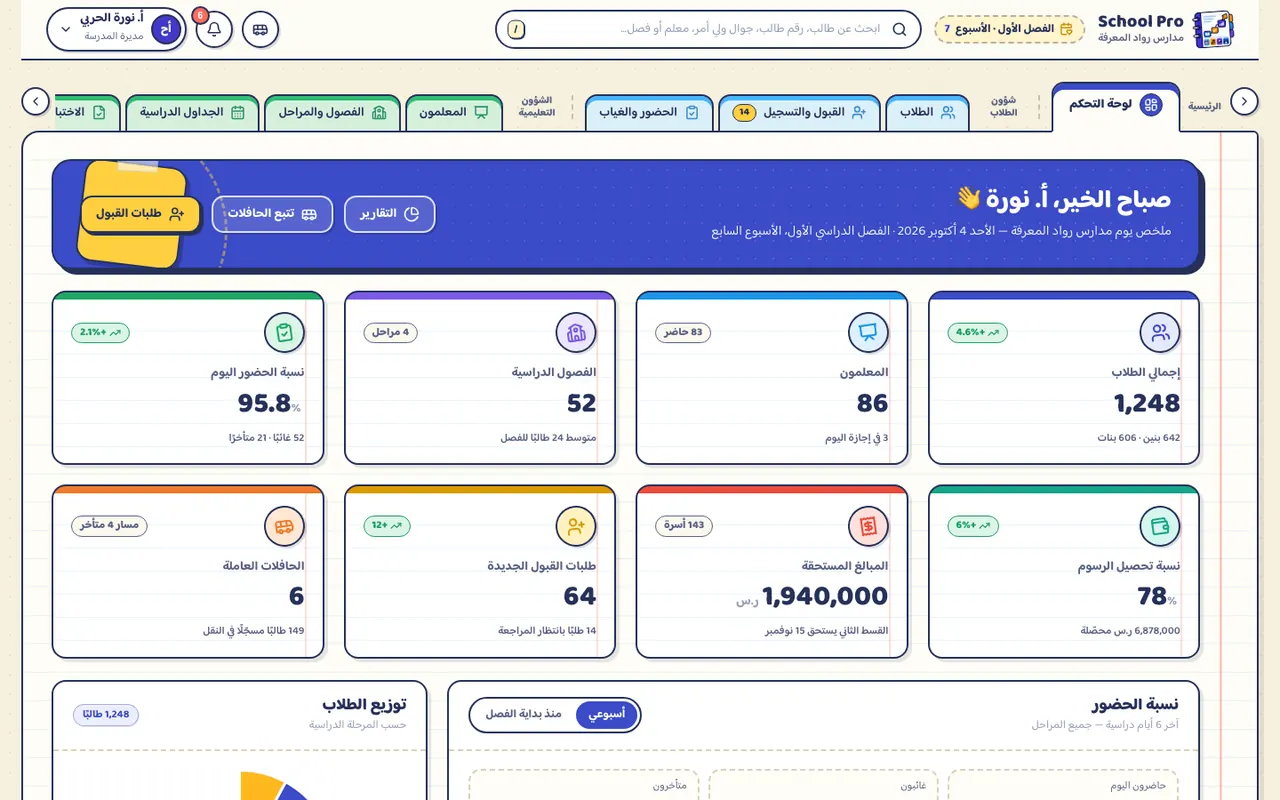The image size is (1280, 800).
Task: Click today's attendance clipboard icon
Action: (x=284, y=333)
